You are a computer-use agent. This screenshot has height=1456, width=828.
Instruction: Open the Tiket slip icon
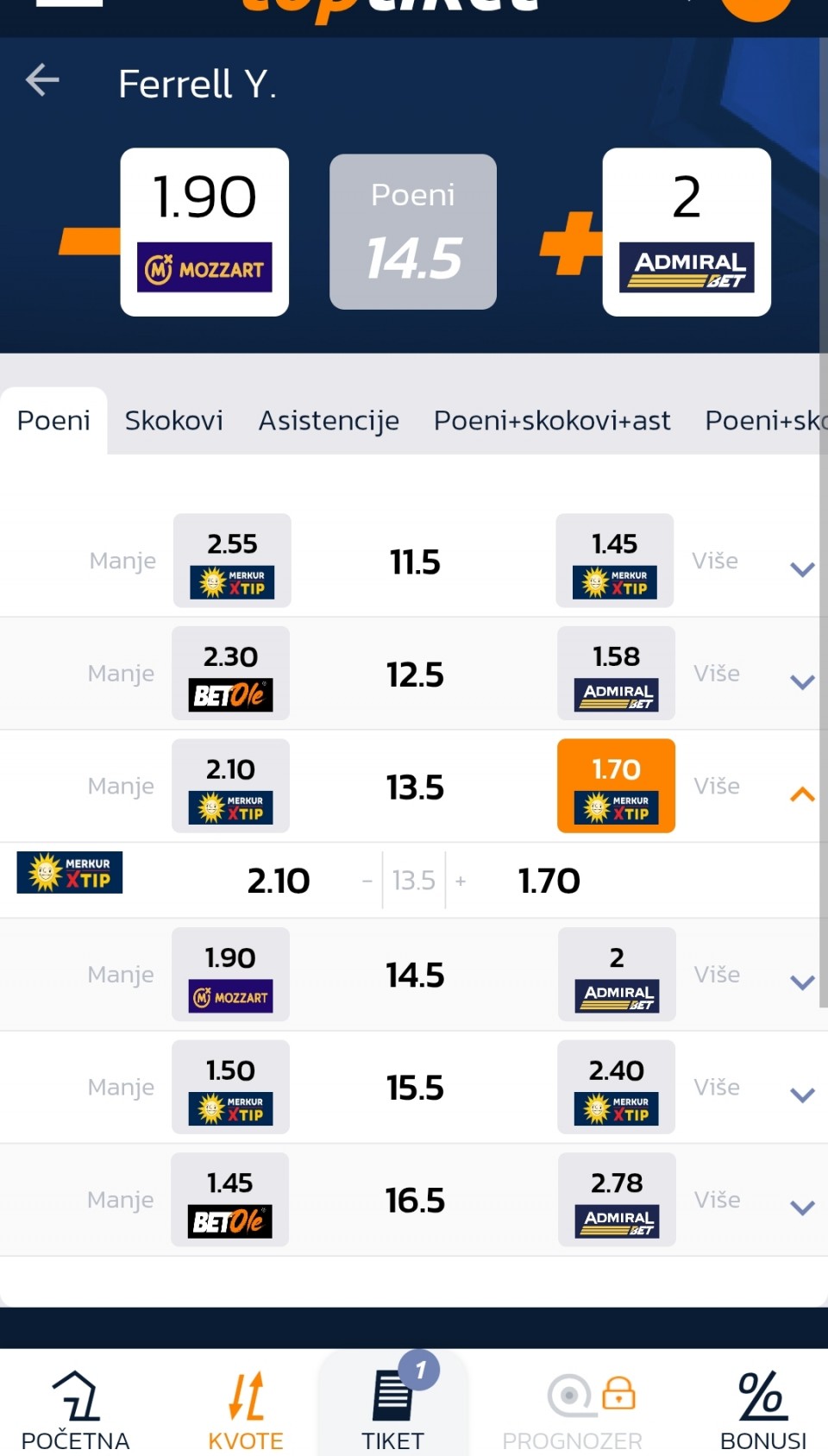[392, 1395]
